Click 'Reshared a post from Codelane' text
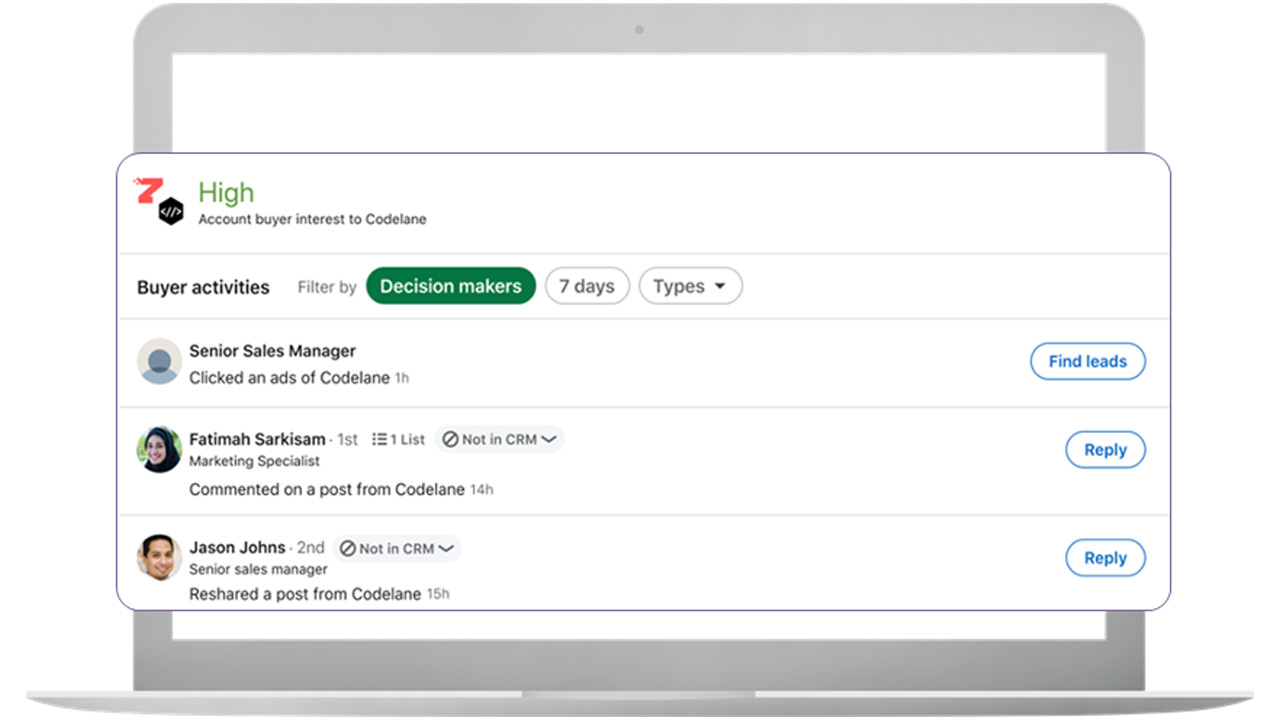The image size is (1280, 720). pyautogui.click(x=305, y=594)
